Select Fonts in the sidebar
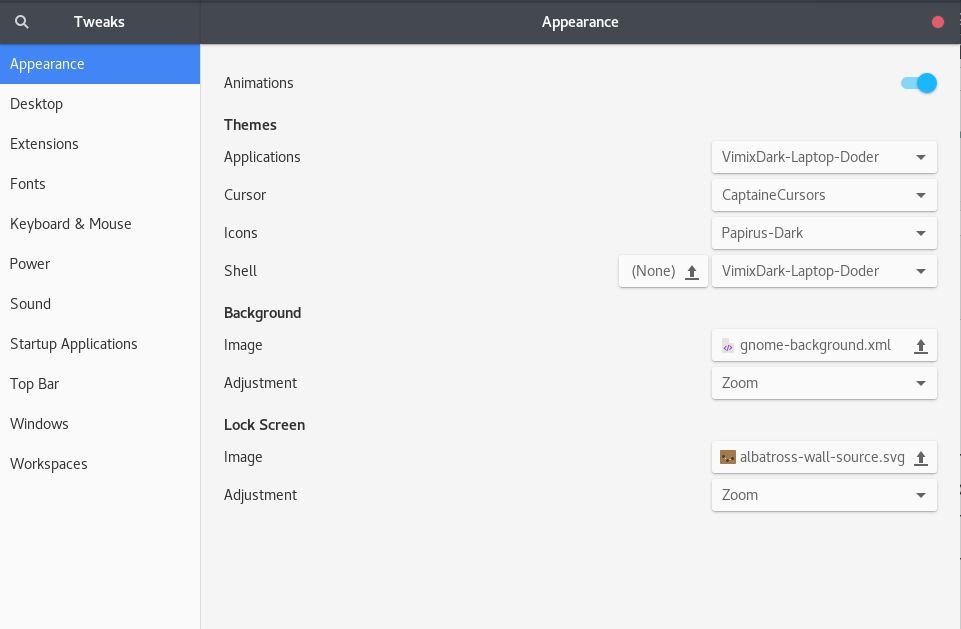Screen dimensions: 961x629 28,184
